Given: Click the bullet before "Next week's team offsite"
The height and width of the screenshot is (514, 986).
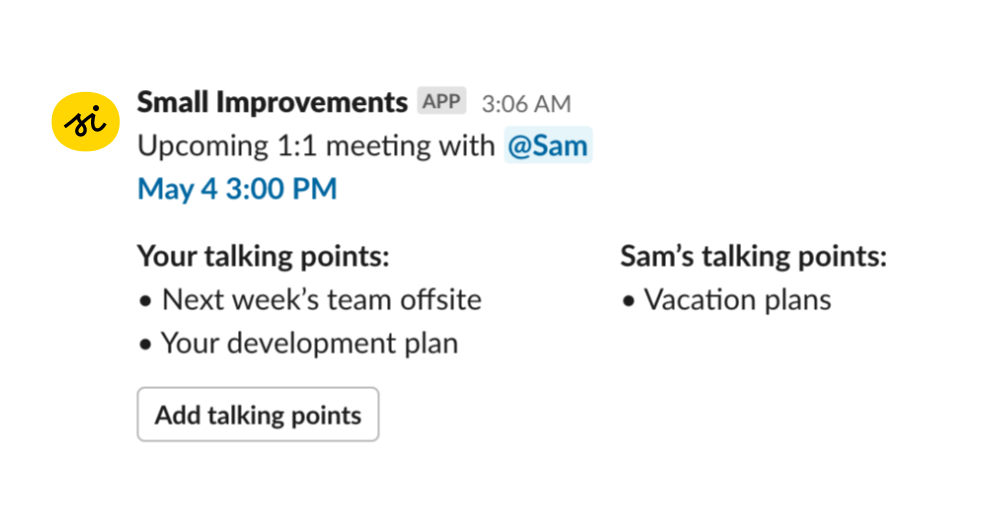Looking at the screenshot, I should pos(146,301).
